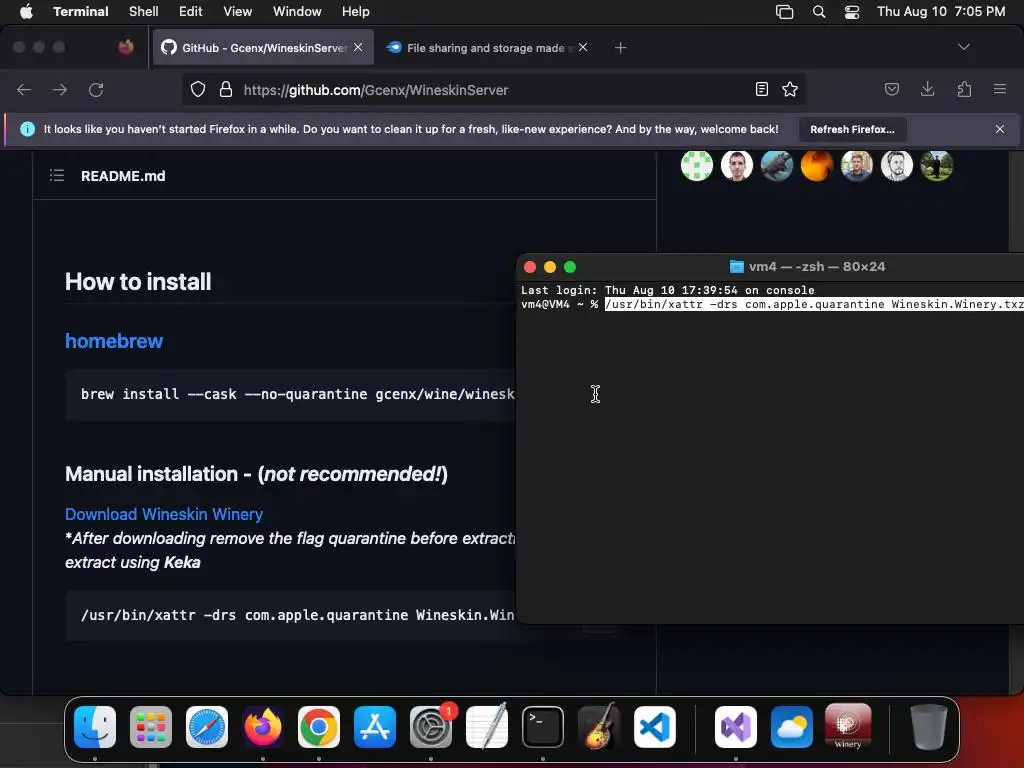The width and height of the screenshot is (1024, 768).
Task: Click the date and time in menu bar
Action: point(941,11)
